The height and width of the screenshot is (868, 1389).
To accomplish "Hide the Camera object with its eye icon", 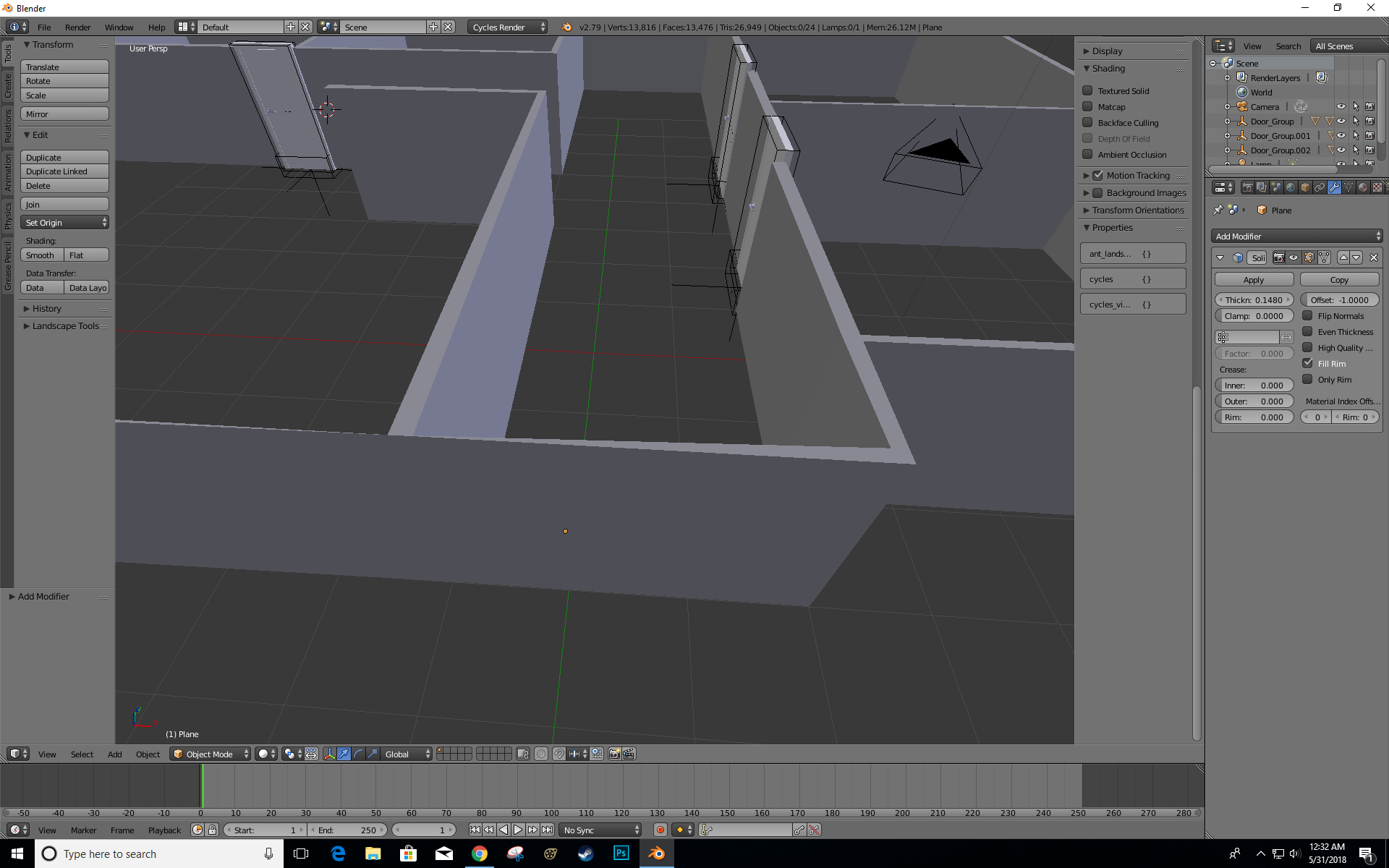I will [1341, 106].
